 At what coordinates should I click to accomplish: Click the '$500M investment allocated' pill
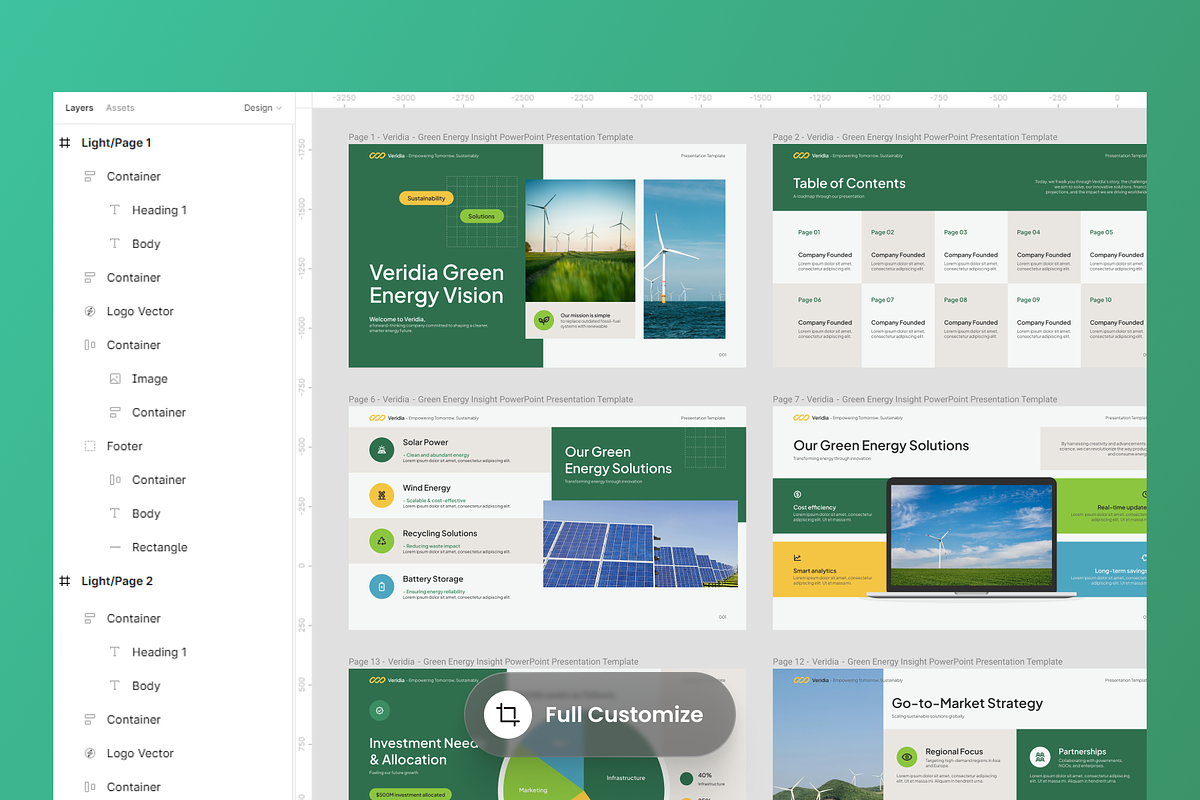[410, 794]
